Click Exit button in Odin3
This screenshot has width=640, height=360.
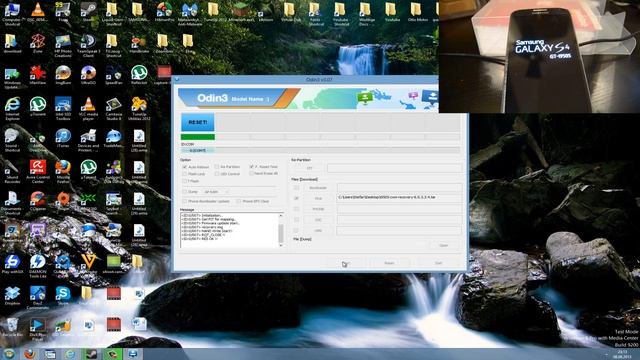438,263
